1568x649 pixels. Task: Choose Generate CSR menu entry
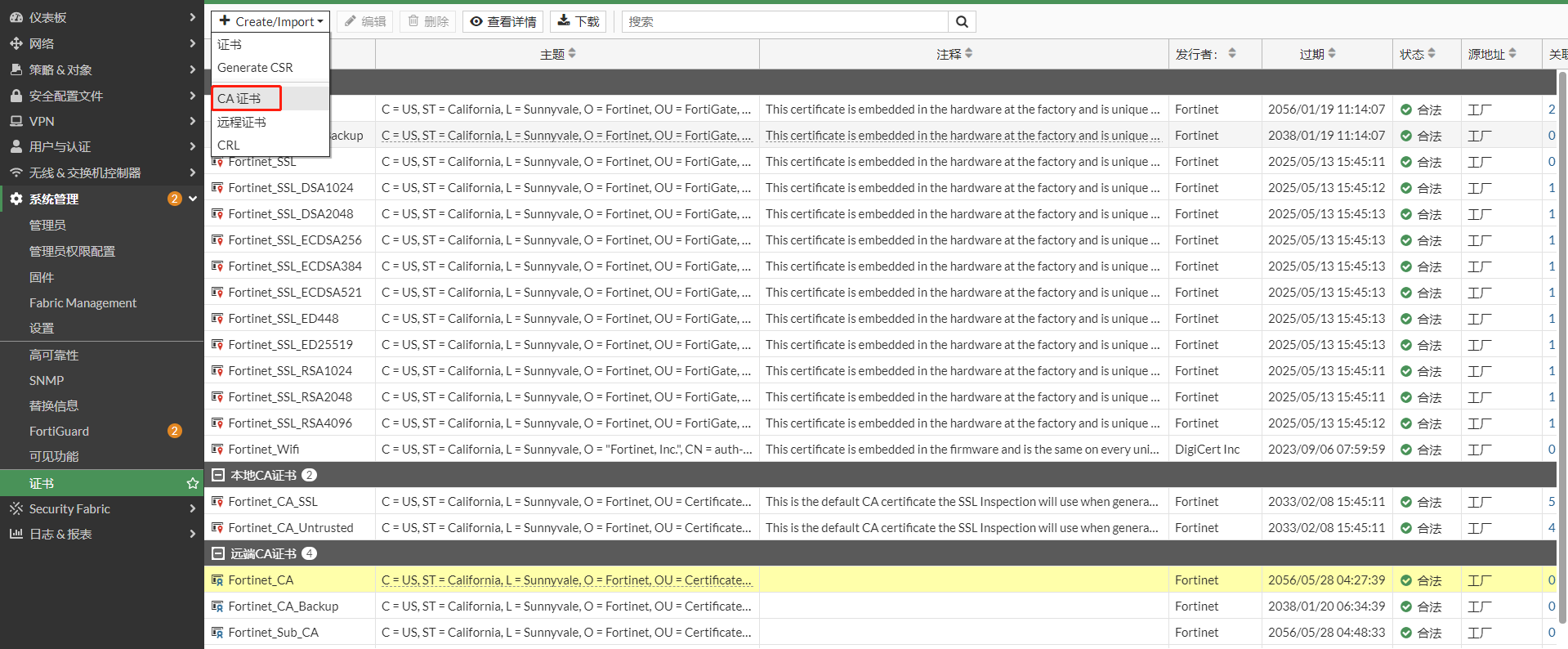pyautogui.click(x=255, y=68)
